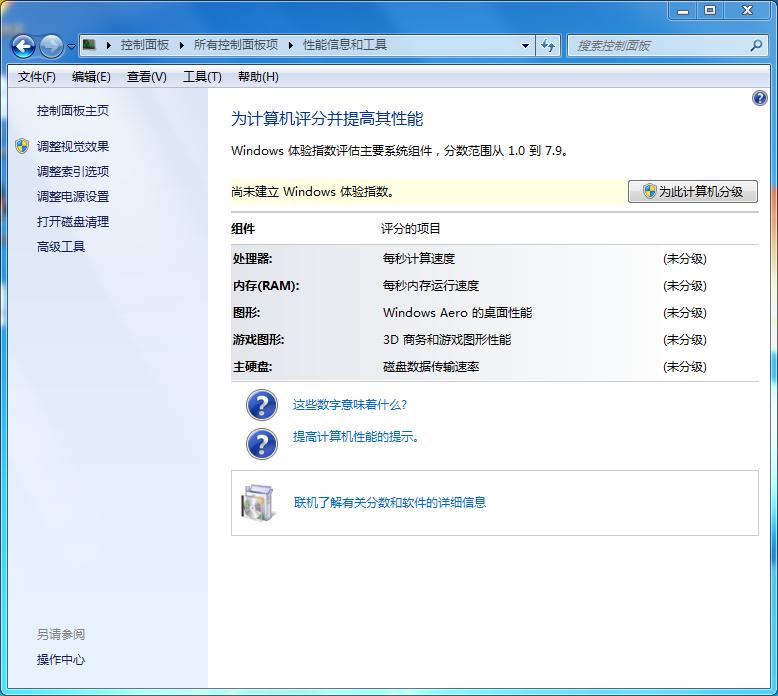Open 打开磁盘清理 link

73,222
